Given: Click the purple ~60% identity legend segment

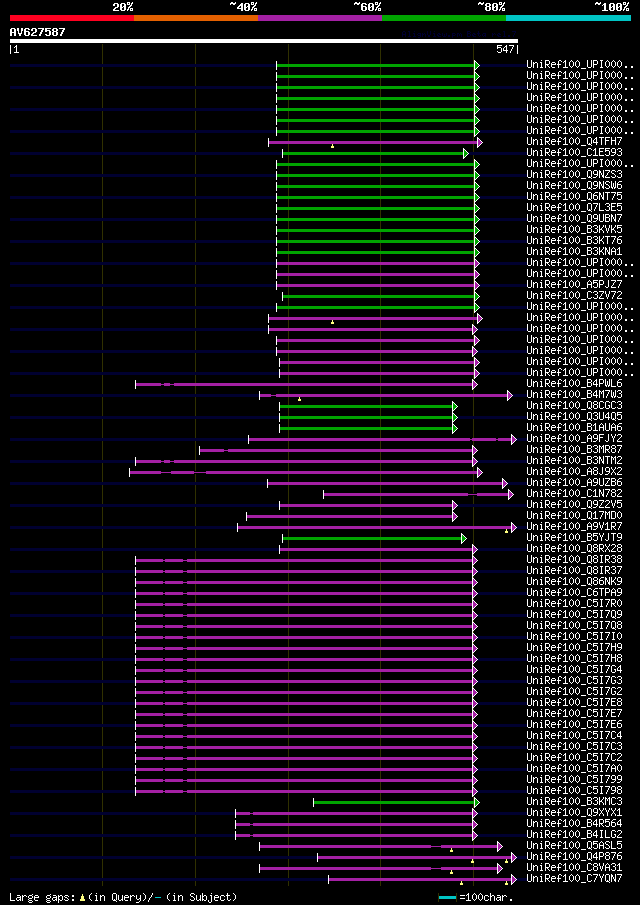Looking at the screenshot, I should coord(320,18).
